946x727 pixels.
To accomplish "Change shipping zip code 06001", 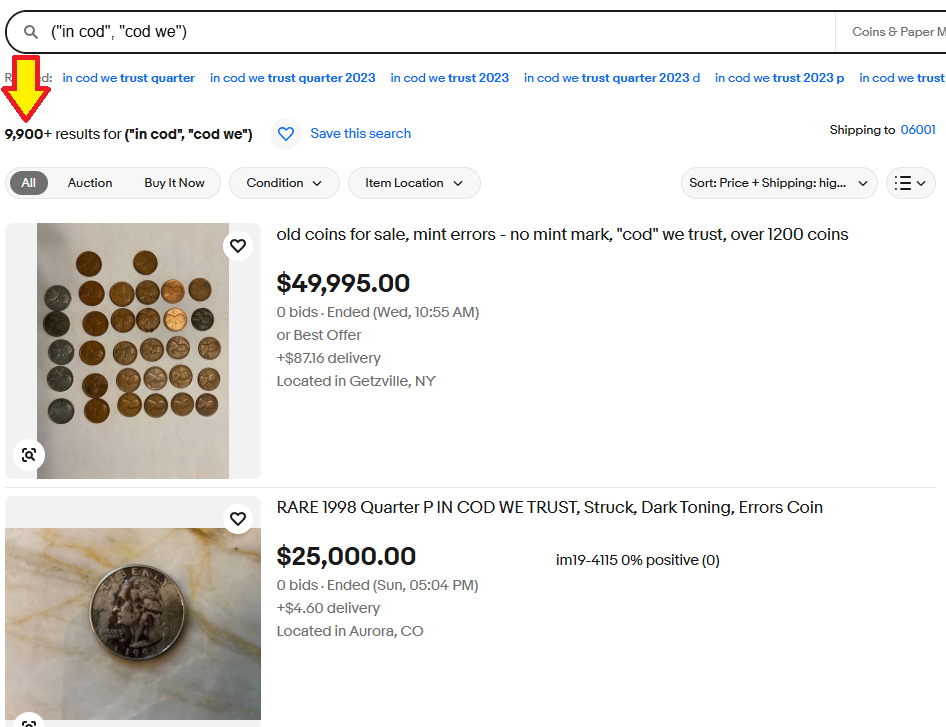I will 918,130.
